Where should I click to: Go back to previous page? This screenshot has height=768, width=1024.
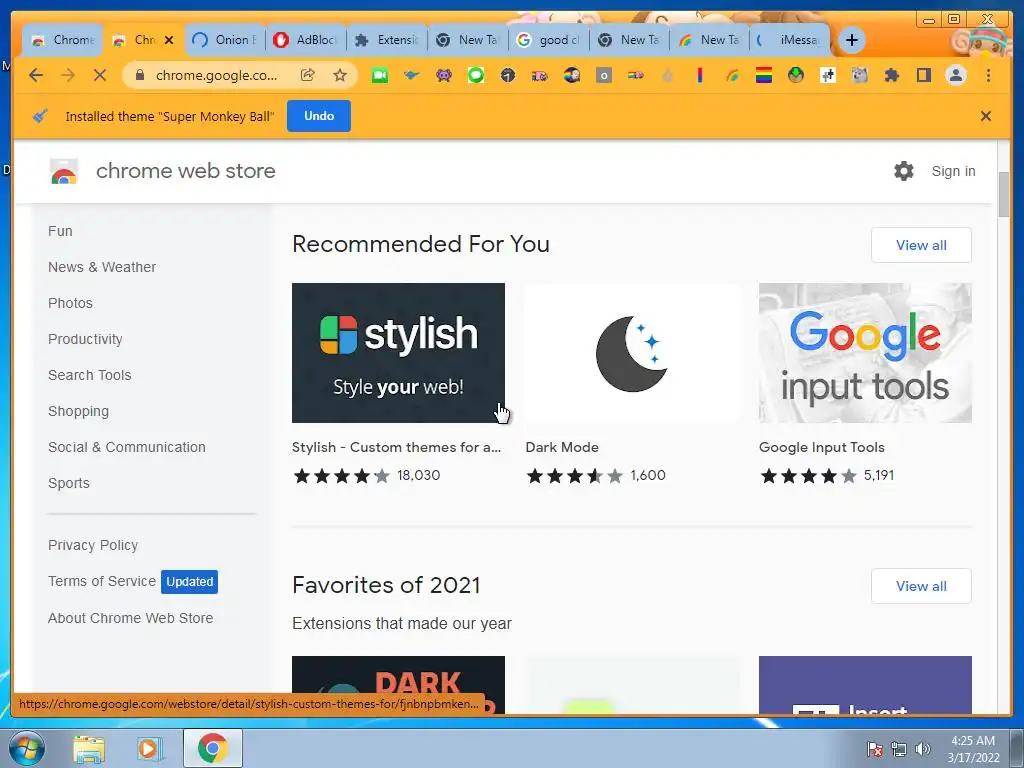36,76
